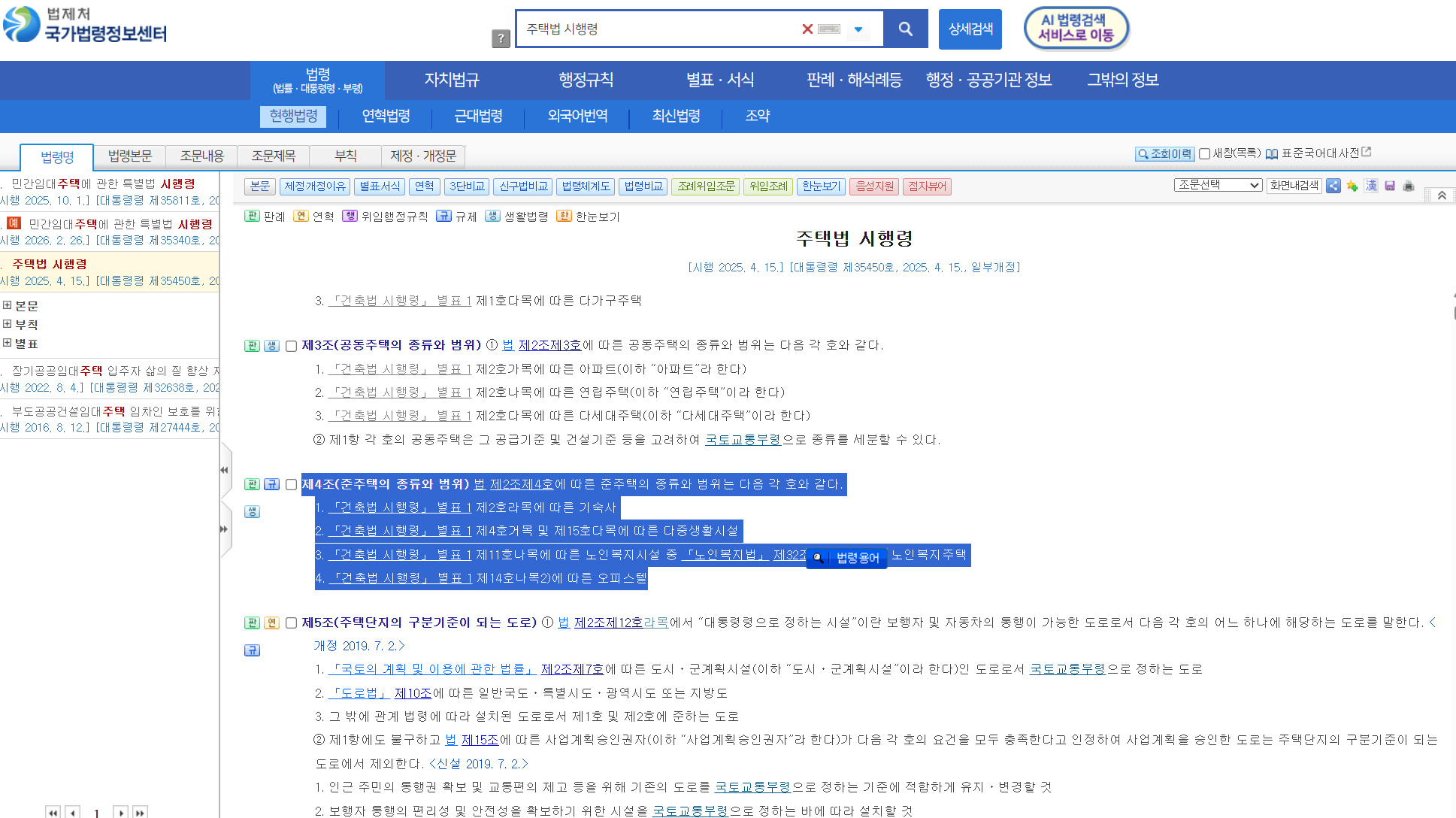Open the 생 생활법령 icon beside 제3조
Screen dimensions: 1456x818
271,345
